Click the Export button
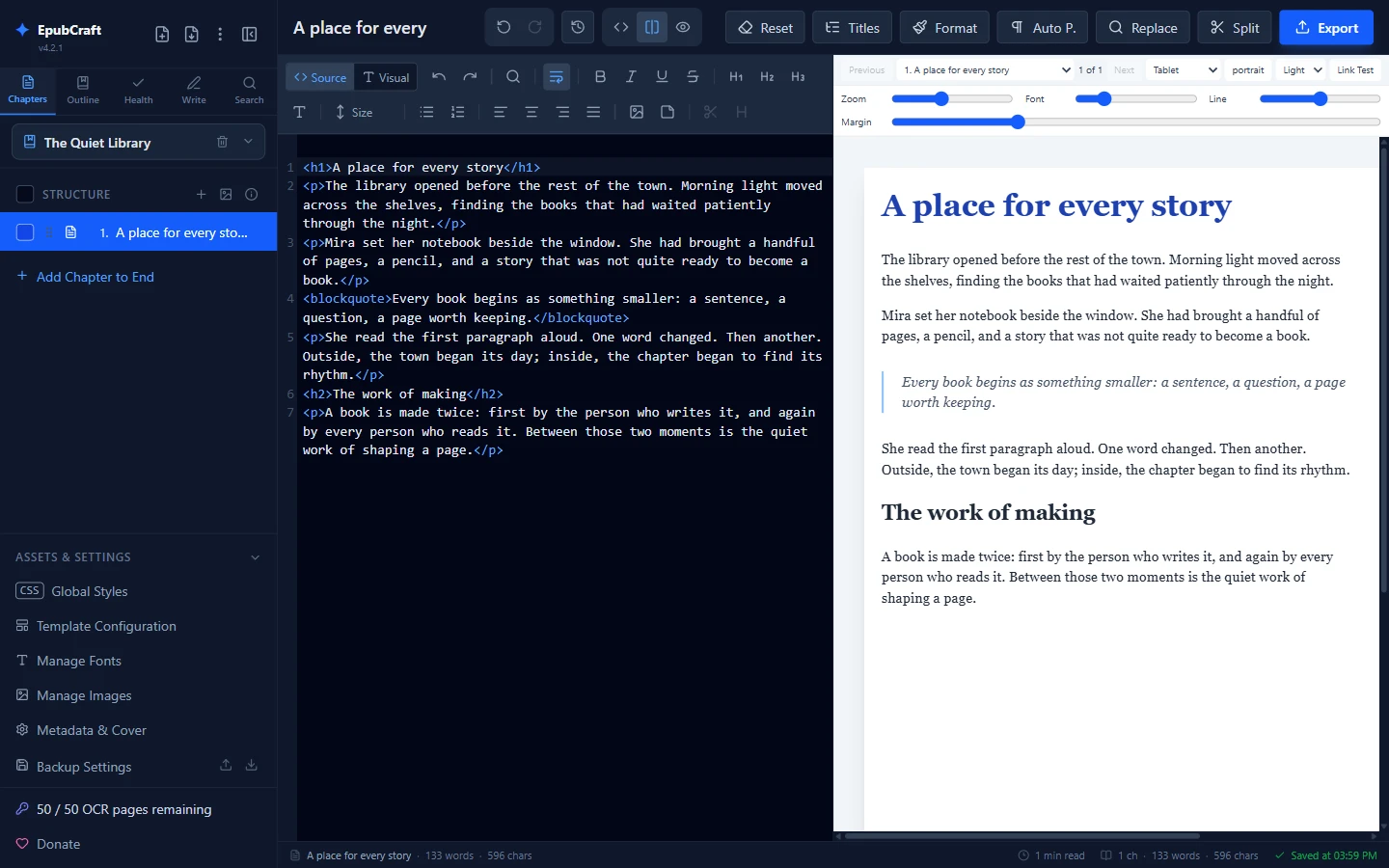 [x=1326, y=28]
